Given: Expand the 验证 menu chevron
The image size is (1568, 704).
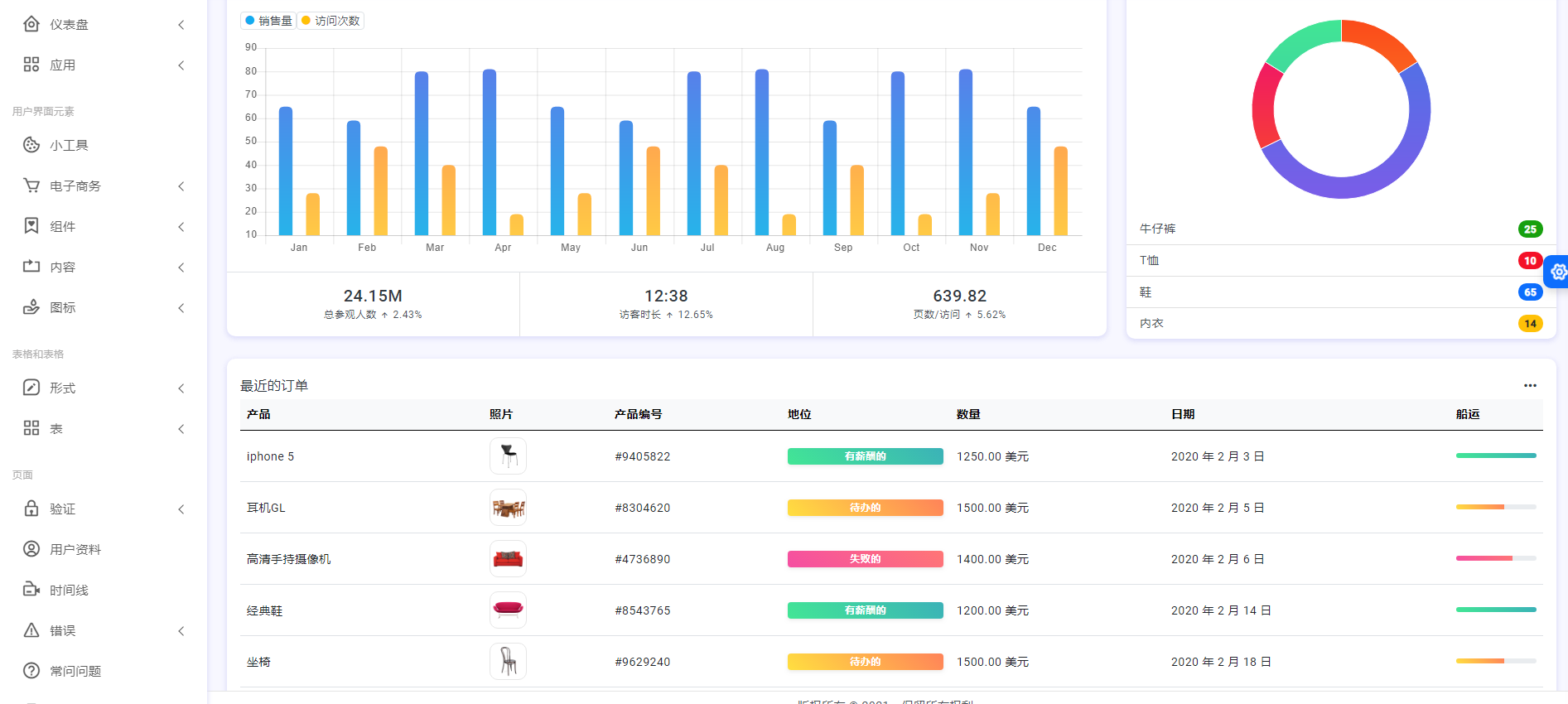Looking at the screenshot, I should click(181, 509).
